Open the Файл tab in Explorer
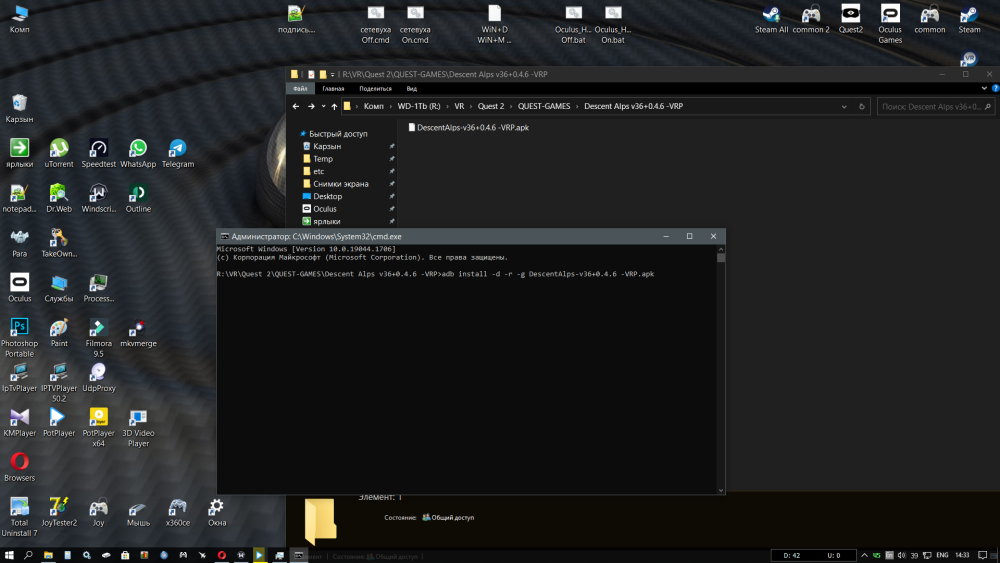Viewport: 1000px width, 563px height. (x=300, y=89)
